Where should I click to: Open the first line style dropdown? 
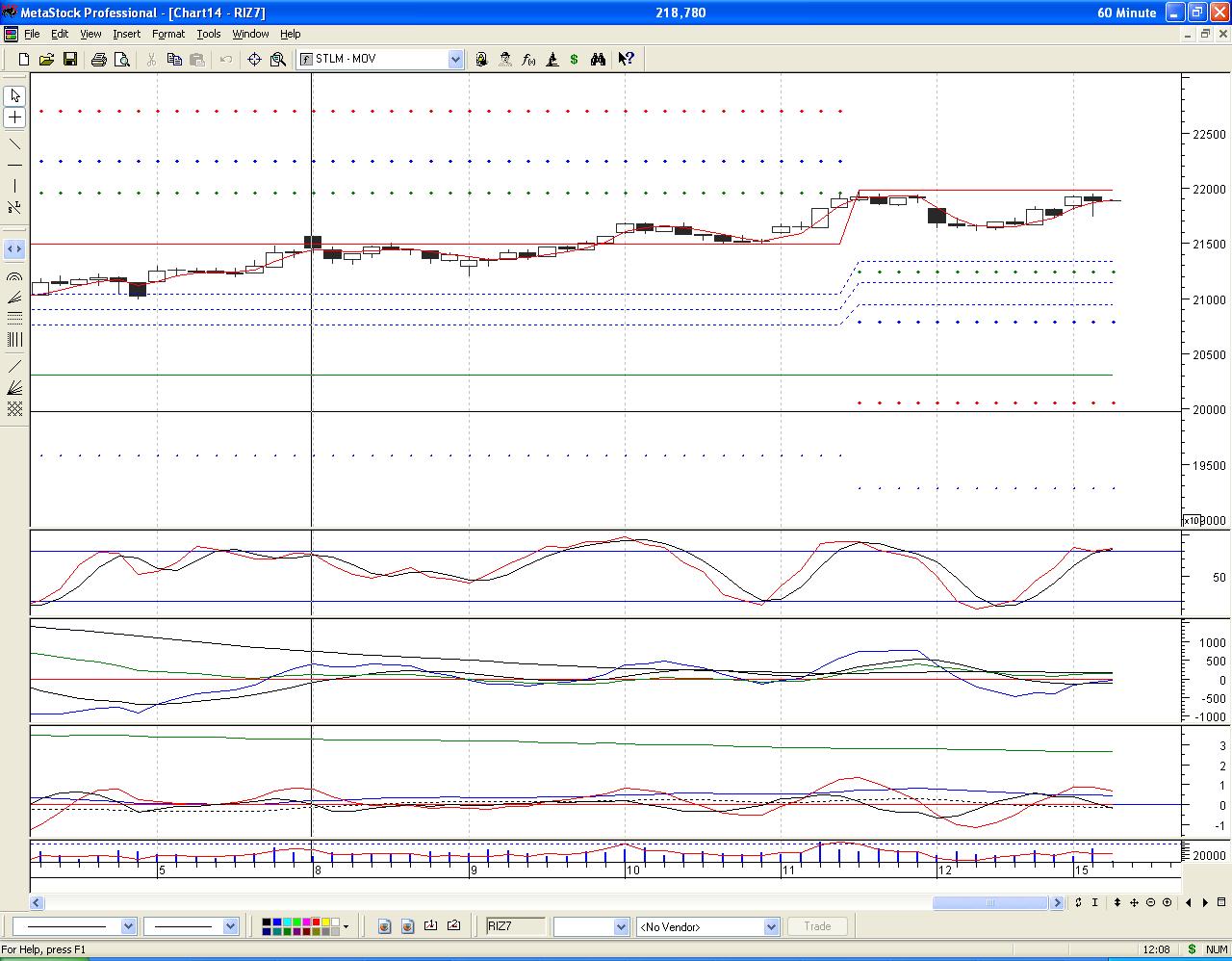[128, 926]
